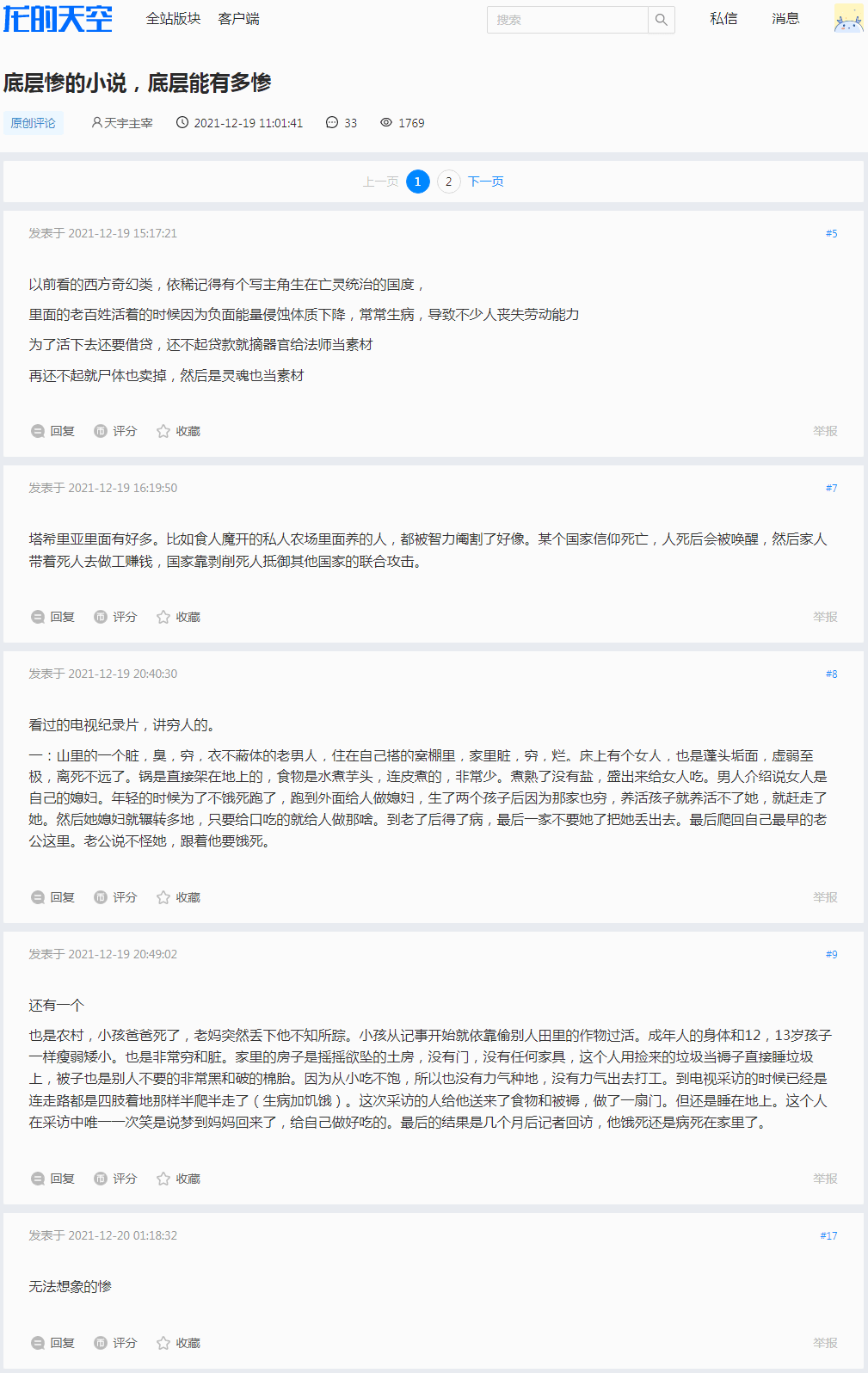Click timestamp 发表于 2021-12-19 20:40:30
This screenshot has height=1373, width=868.
(103, 674)
